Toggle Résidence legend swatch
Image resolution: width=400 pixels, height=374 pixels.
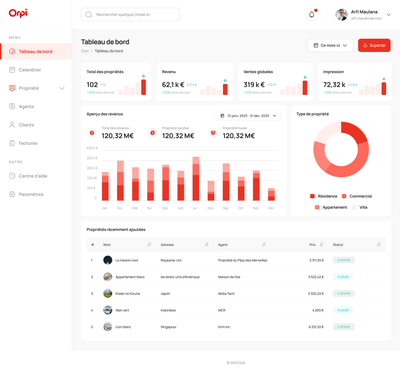pos(312,196)
